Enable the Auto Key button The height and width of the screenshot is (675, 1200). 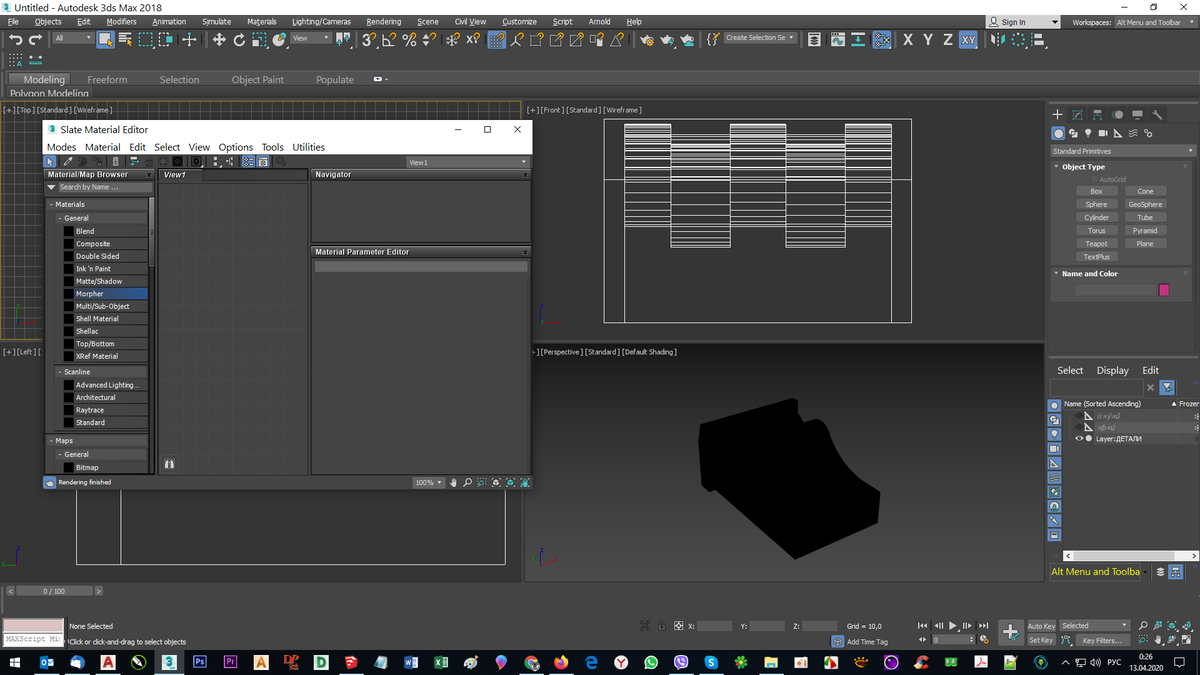1041,626
